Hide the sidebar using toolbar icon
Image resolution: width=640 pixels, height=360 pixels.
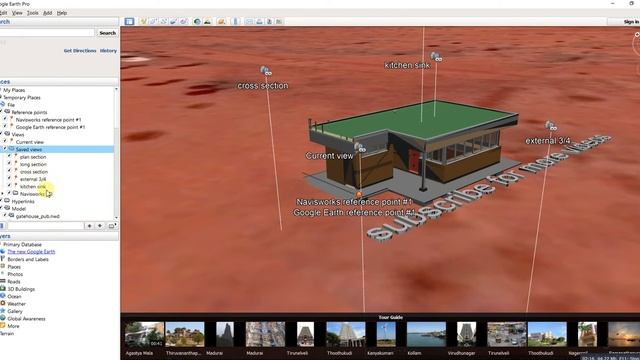coord(129,21)
